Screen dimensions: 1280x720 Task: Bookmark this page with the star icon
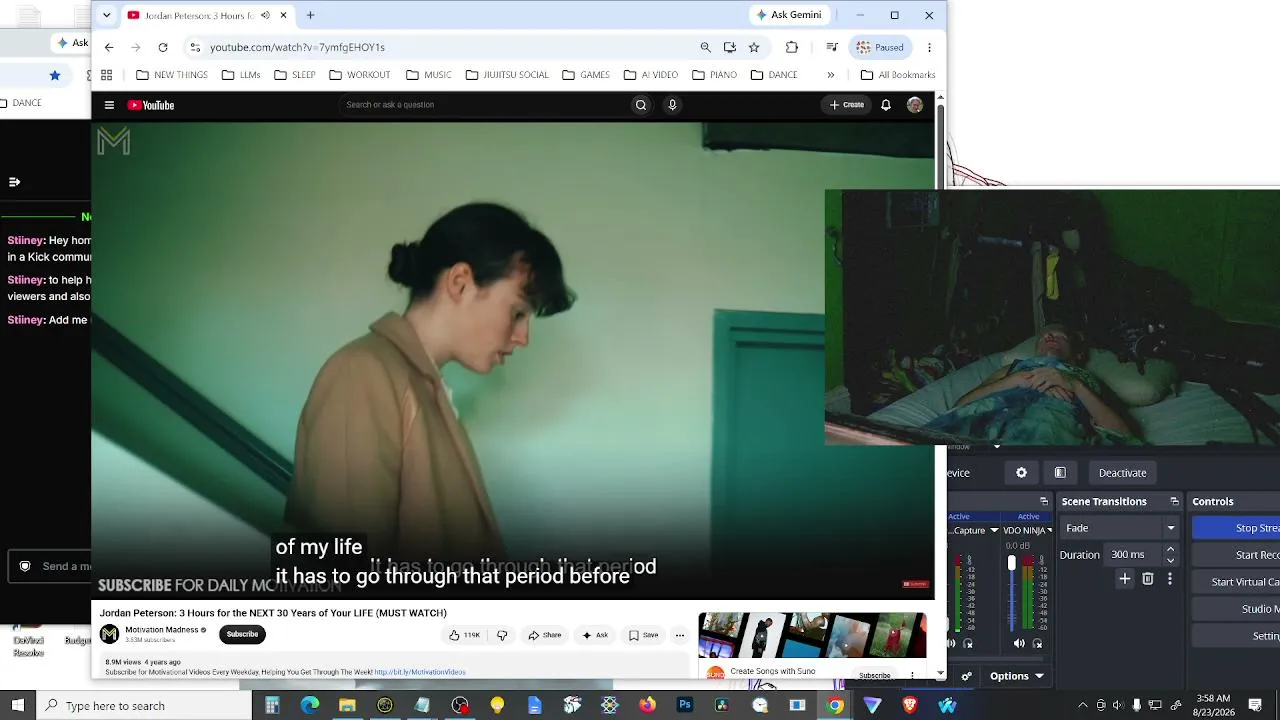tap(754, 47)
